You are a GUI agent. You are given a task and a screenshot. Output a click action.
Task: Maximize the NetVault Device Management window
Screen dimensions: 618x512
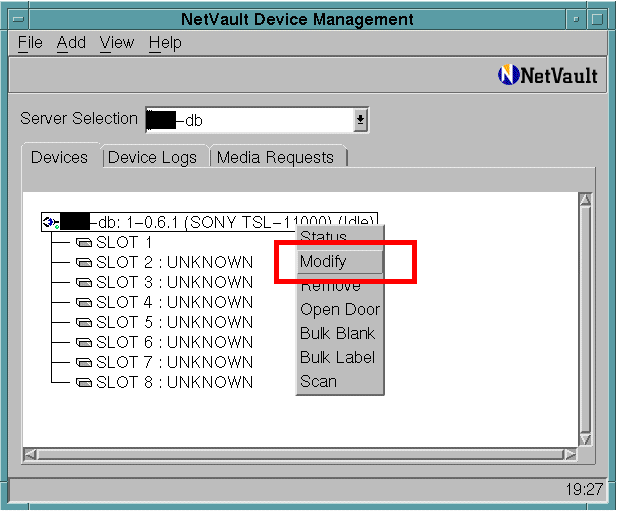pos(598,19)
